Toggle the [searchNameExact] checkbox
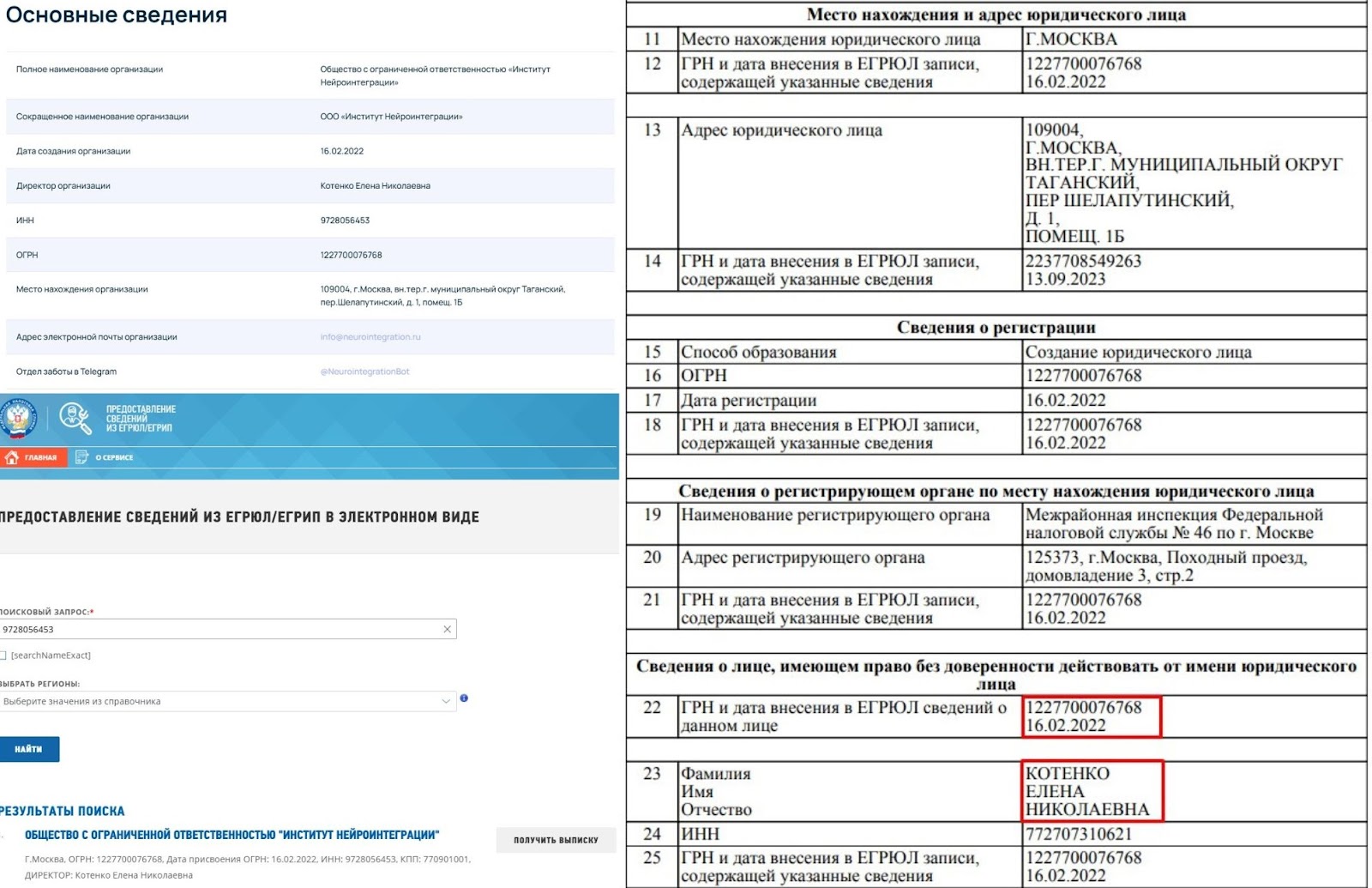Image resolution: width=1372 pixels, height=888 pixels. [x=3, y=655]
